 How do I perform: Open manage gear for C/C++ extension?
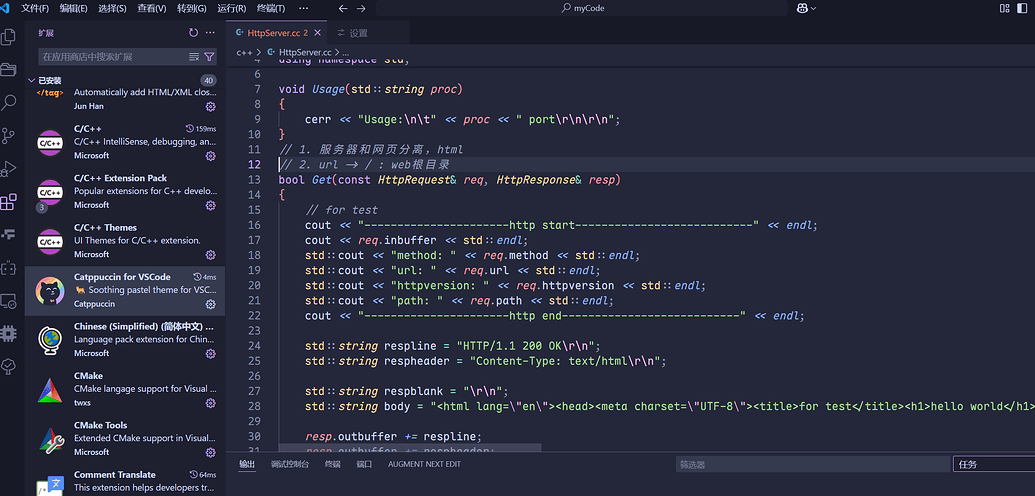(211, 156)
